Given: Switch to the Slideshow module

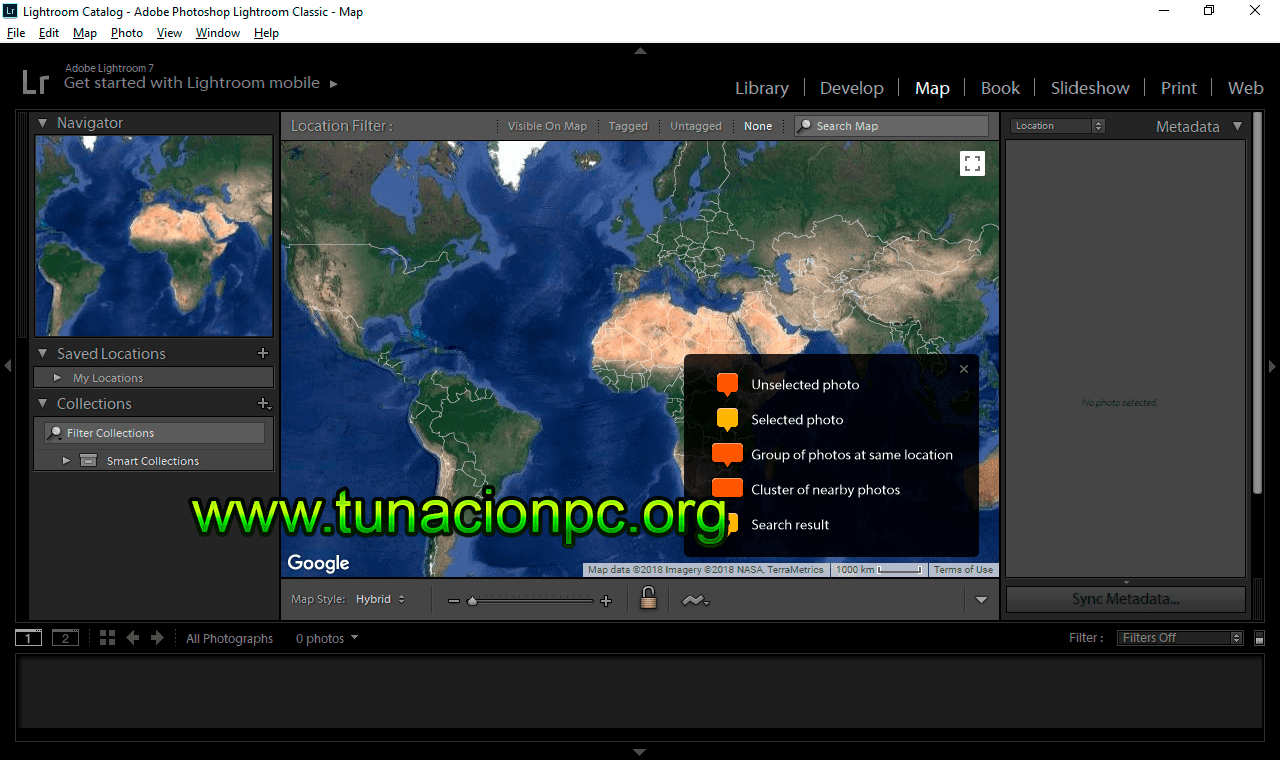Looking at the screenshot, I should (1090, 88).
